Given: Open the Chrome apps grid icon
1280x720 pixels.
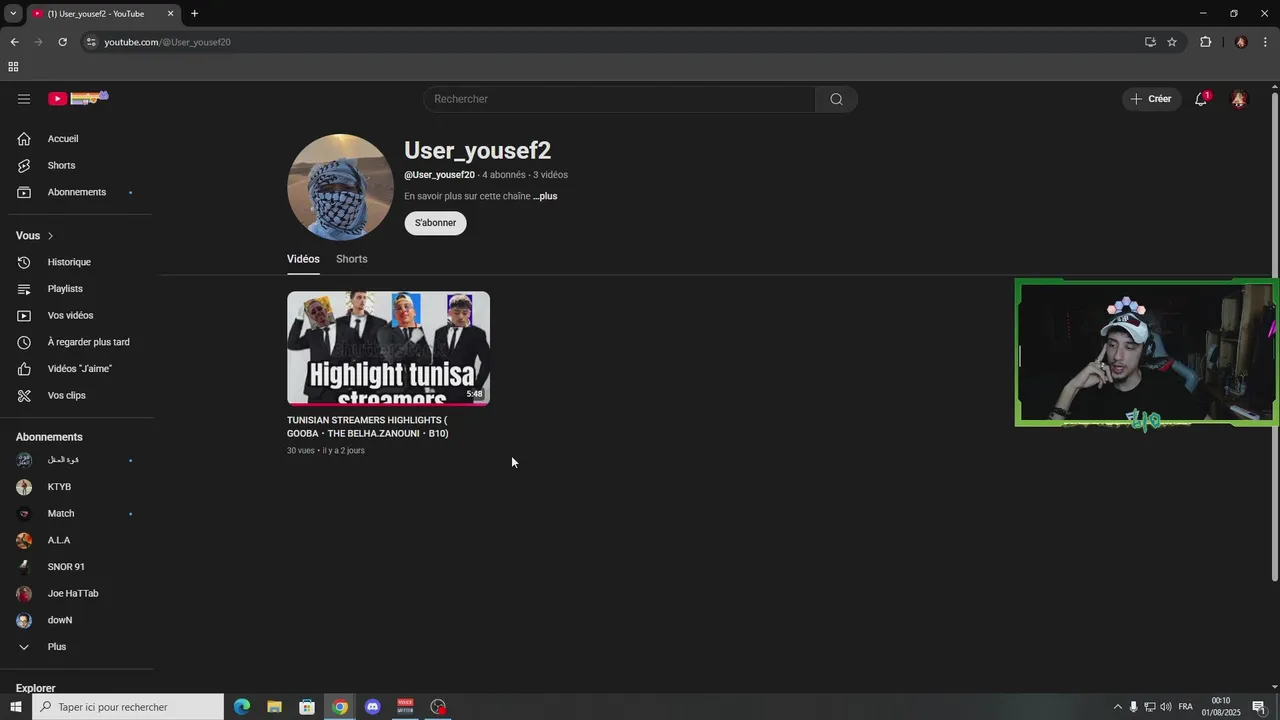Looking at the screenshot, I should click(x=13, y=67).
